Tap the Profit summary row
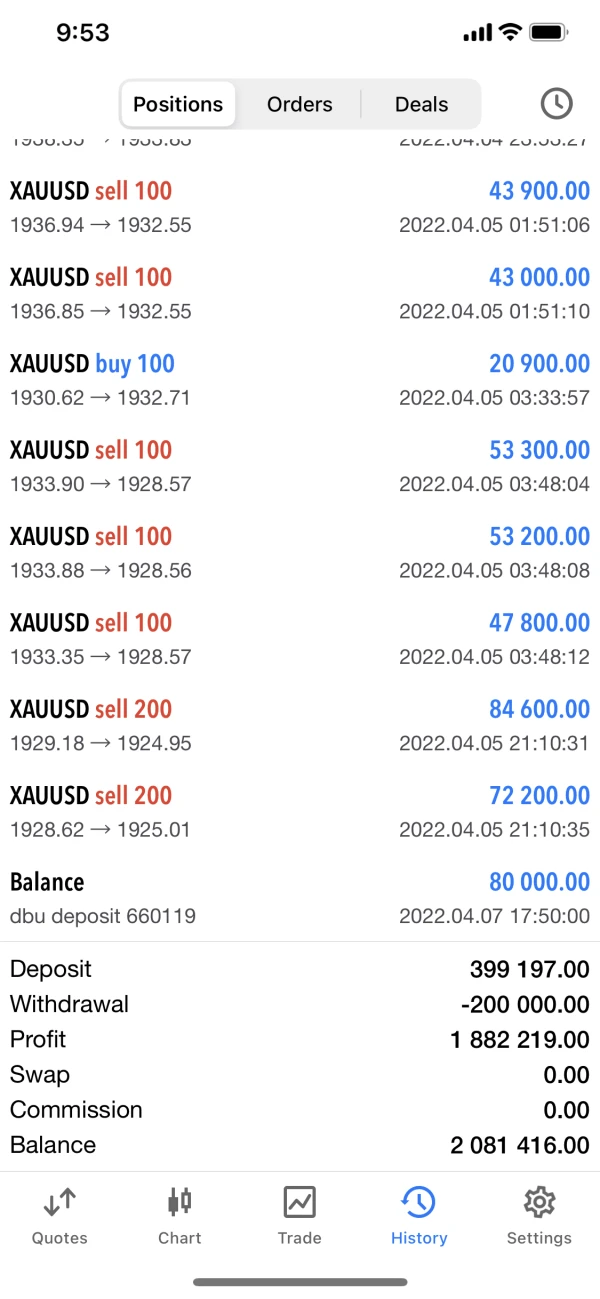Viewport: 600px width, 1299px height. (300, 1040)
